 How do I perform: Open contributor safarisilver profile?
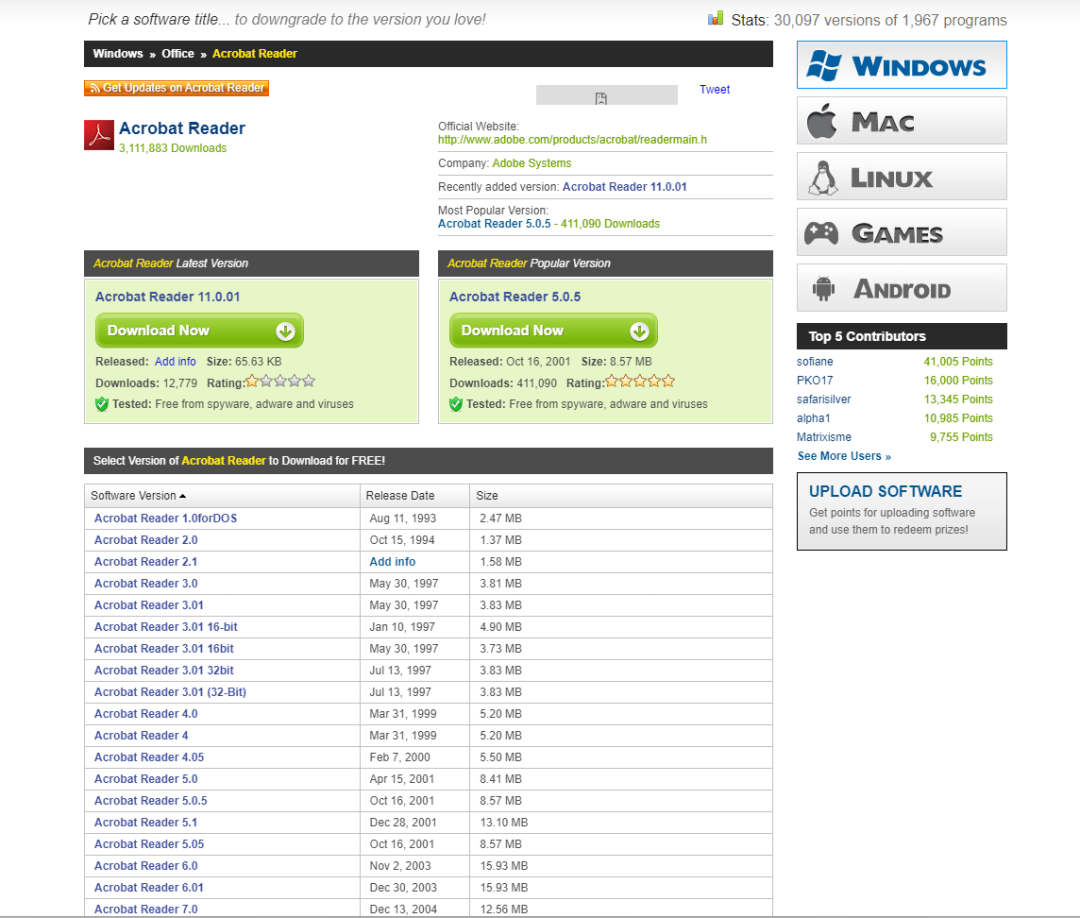[824, 399]
